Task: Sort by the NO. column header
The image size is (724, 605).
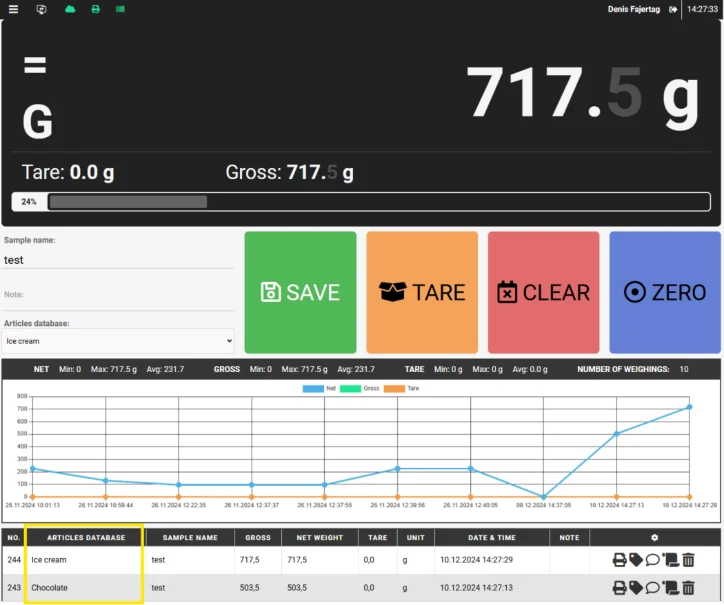Action: click(14, 538)
